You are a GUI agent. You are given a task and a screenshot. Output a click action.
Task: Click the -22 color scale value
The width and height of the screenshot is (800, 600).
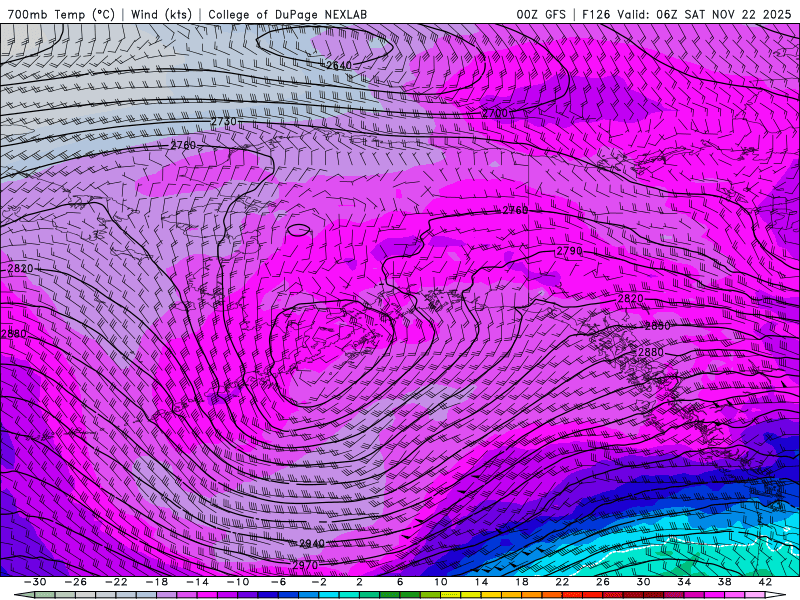tap(116, 582)
